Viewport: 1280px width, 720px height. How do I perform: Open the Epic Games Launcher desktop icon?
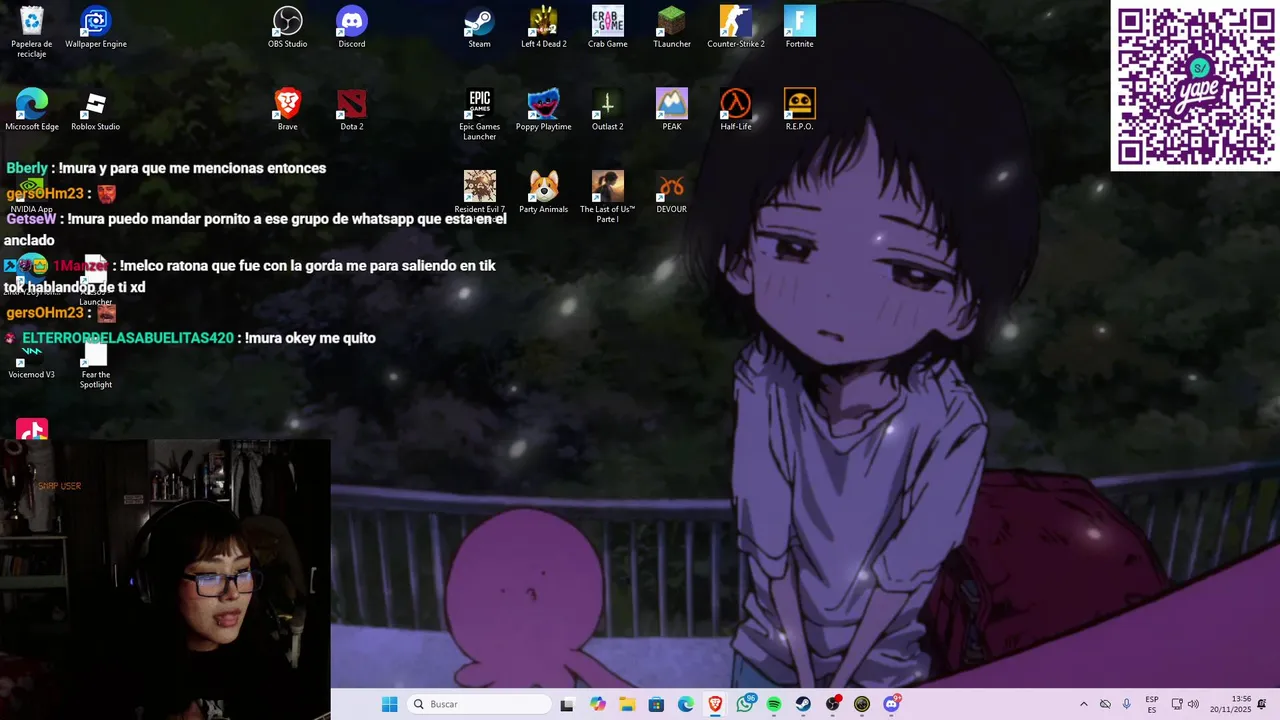tap(480, 114)
